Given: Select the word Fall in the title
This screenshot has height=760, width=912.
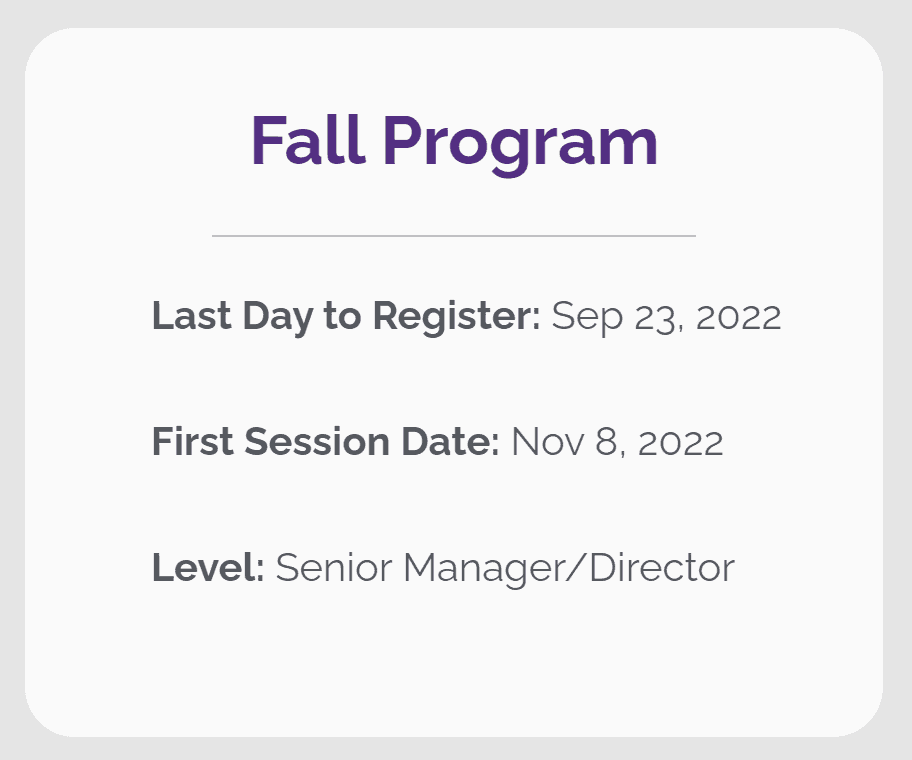Looking at the screenshot, I should 308,140.
